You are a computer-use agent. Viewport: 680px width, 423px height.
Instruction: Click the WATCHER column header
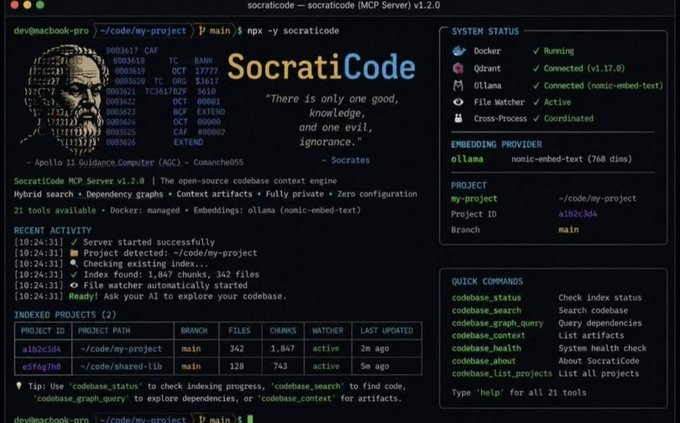click(327, 331)
